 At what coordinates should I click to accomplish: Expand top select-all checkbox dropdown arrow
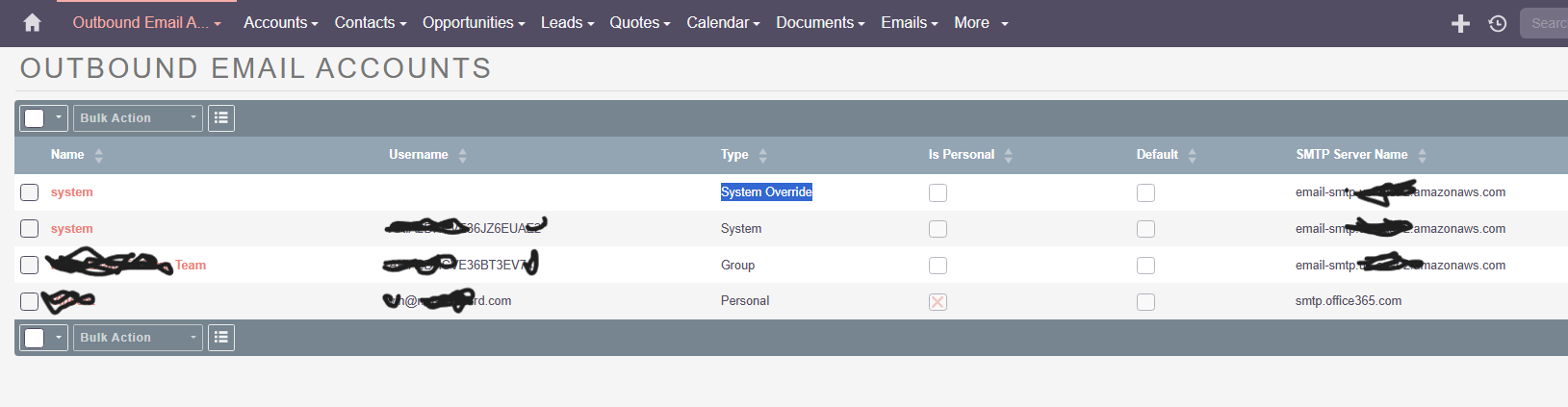58,118
